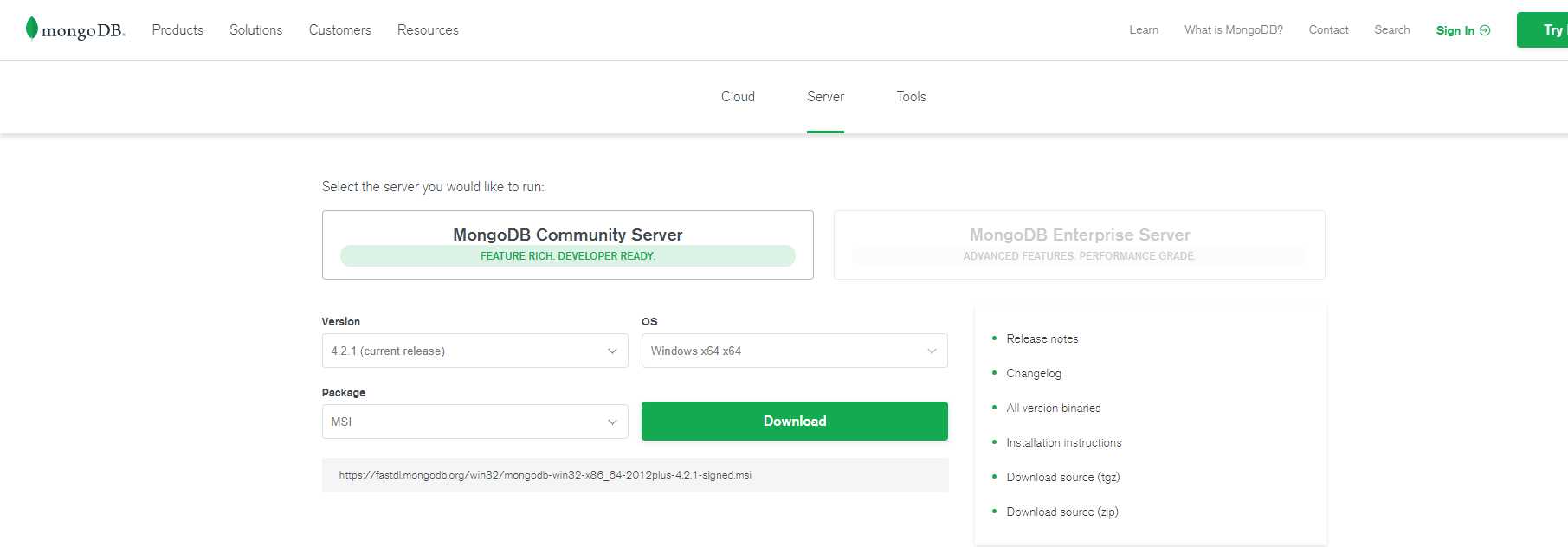Open the Resources menu
1568x547 pixels.
tap(428, 29)
